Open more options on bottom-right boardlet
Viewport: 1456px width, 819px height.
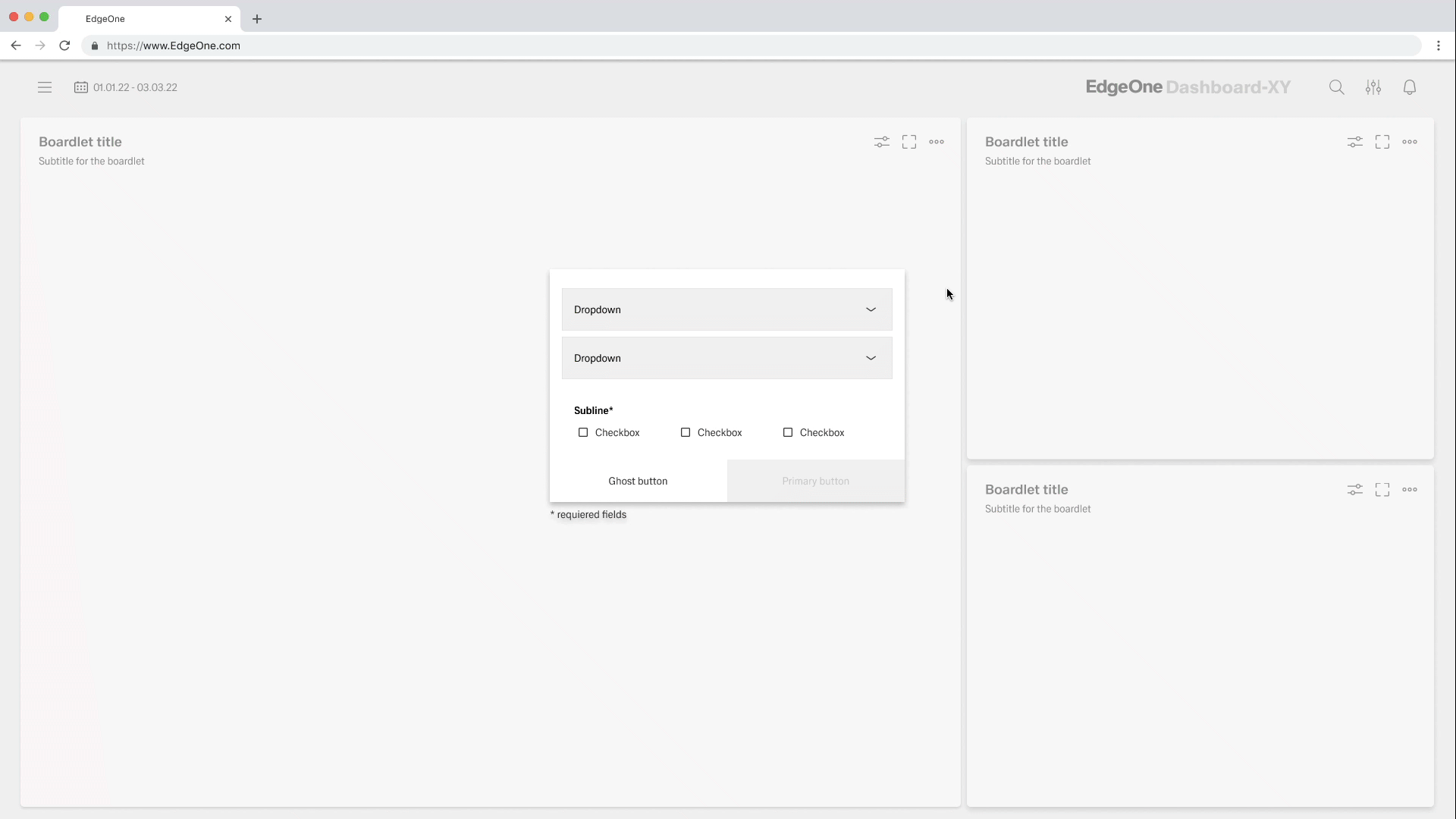(1409, 490)
